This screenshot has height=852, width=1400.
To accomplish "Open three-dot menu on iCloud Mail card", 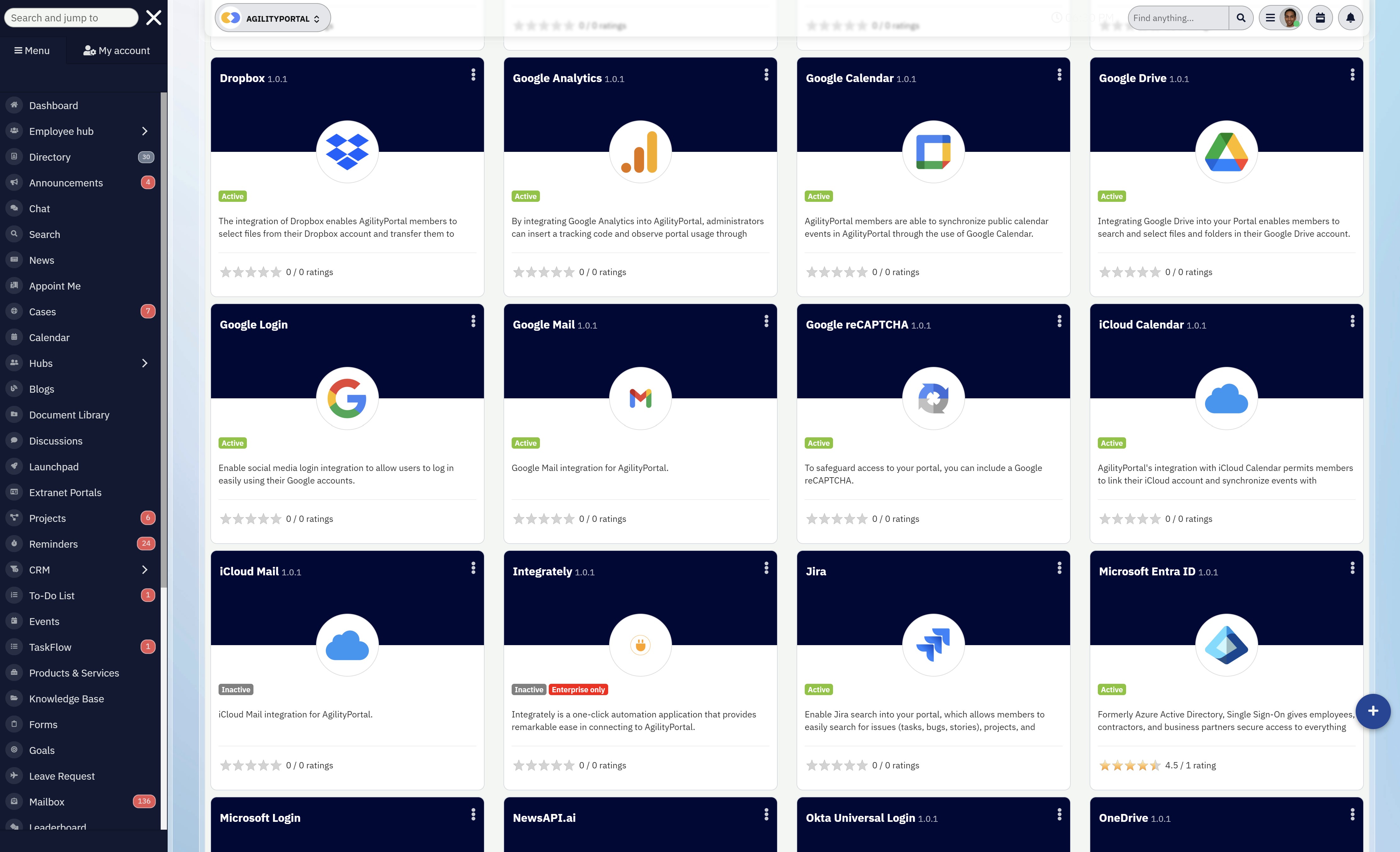I will pyautogui.click(x=473, y=568).
